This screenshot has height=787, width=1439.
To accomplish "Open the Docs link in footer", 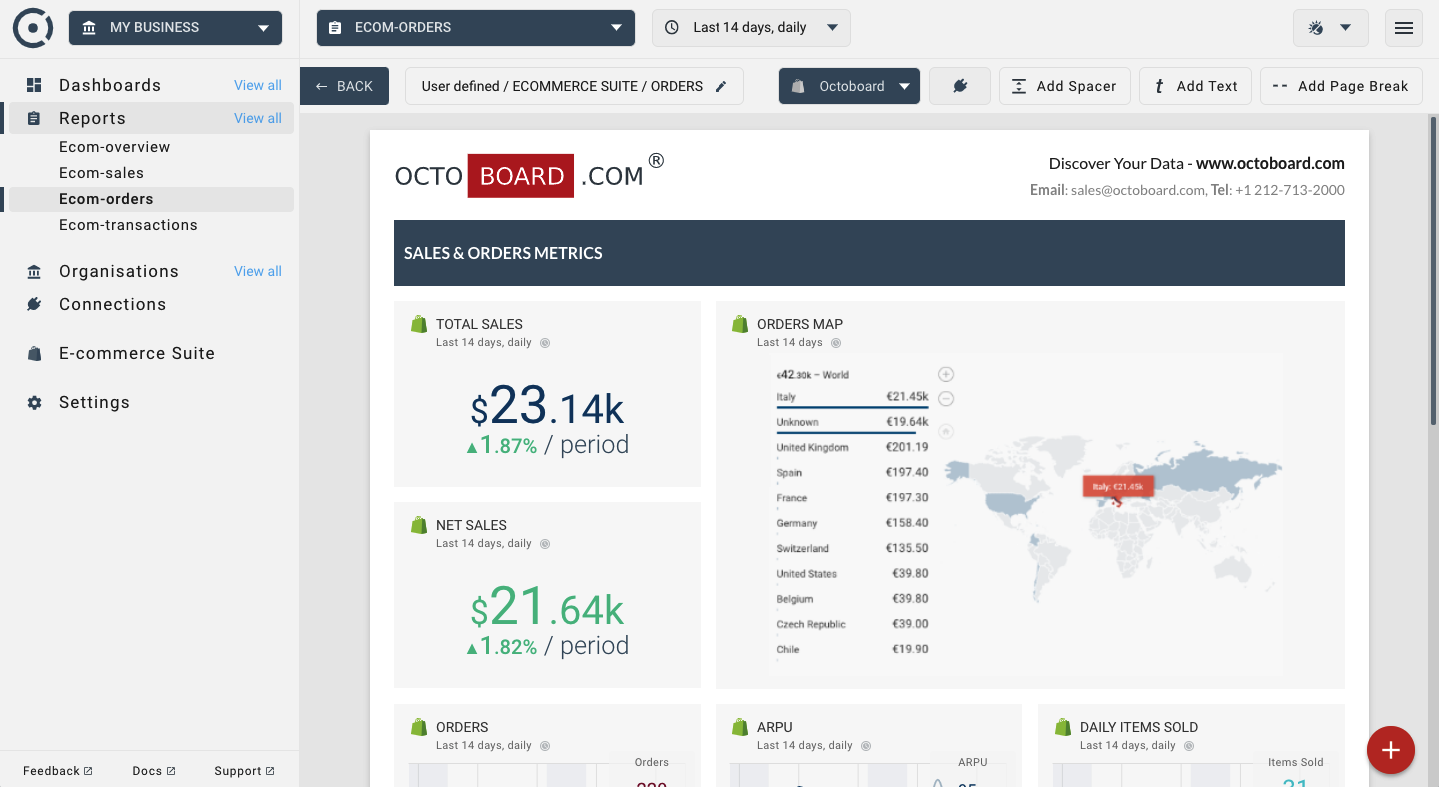I will (x=154, y=771).
